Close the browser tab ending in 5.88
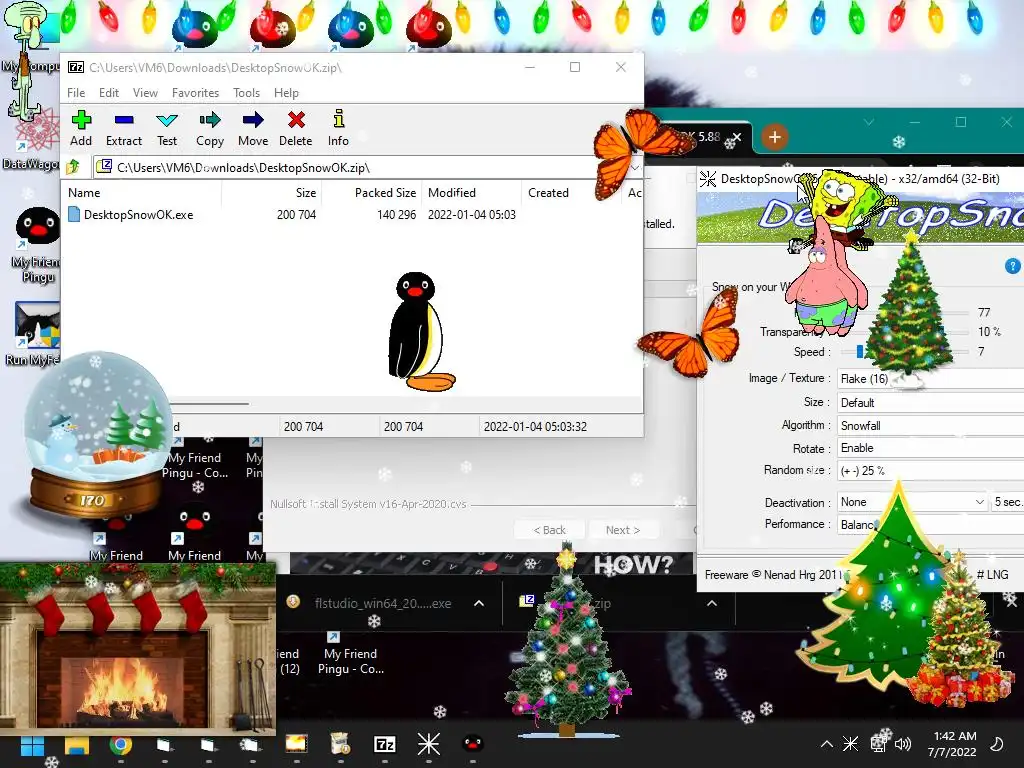The height and width of the screenshot is (768, 1024). [x=737, y=137]
